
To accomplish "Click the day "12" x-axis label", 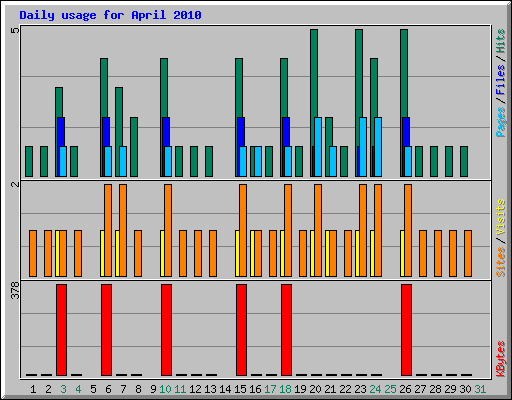I will pos(195,389).
